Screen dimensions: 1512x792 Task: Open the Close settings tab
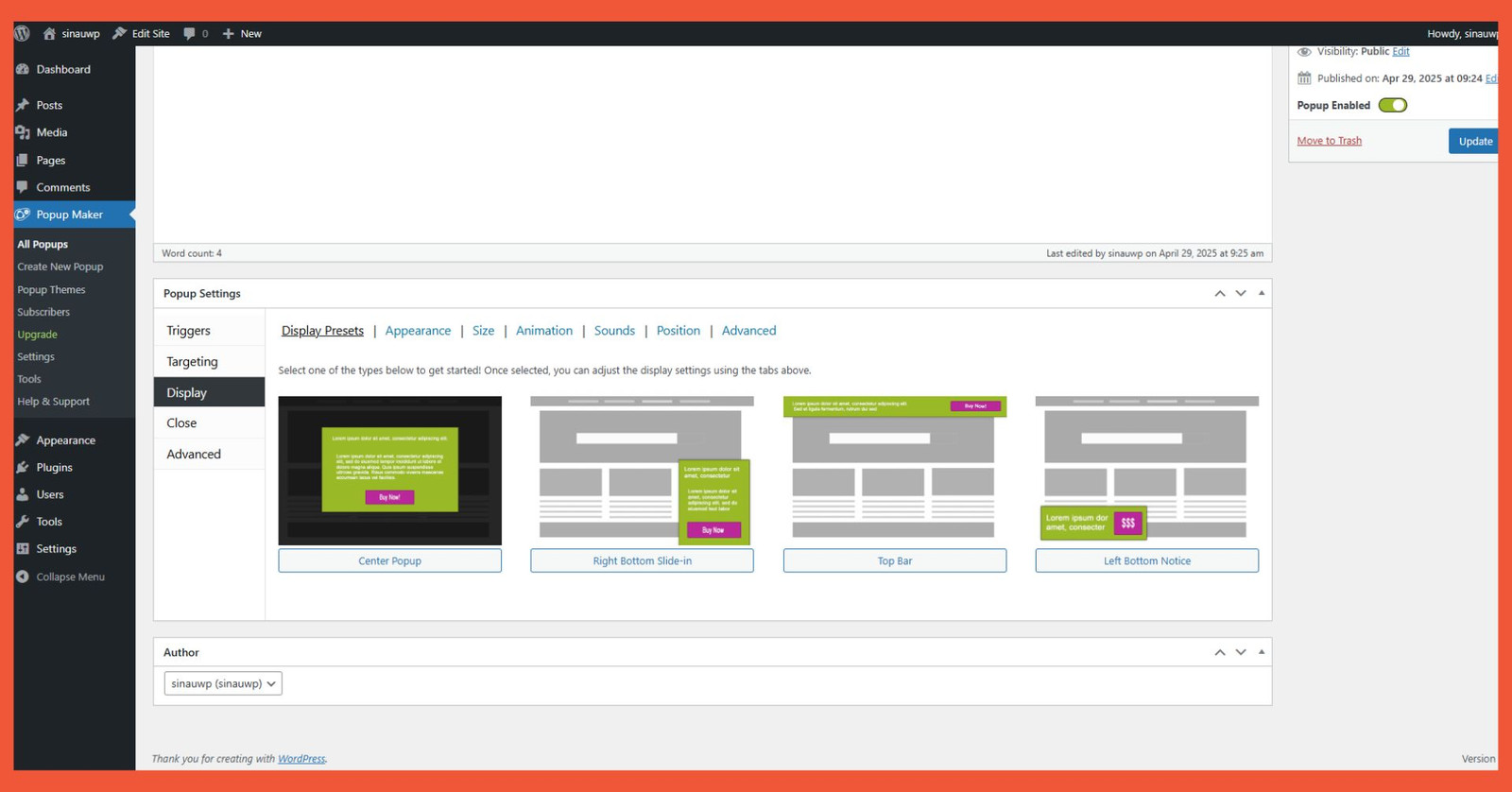click(209, 423)
